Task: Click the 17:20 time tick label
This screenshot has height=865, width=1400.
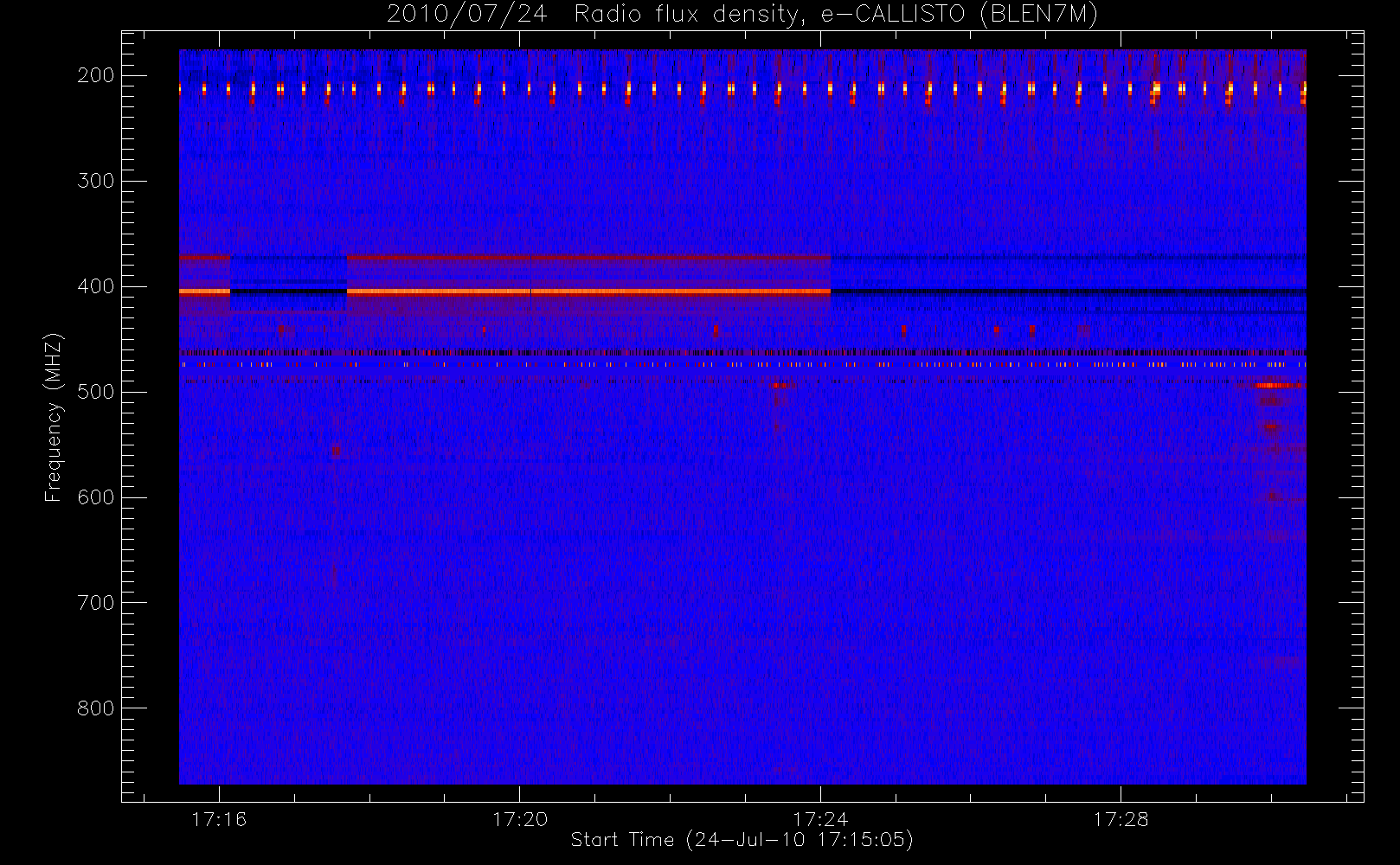Action: (x=520, y=819)
